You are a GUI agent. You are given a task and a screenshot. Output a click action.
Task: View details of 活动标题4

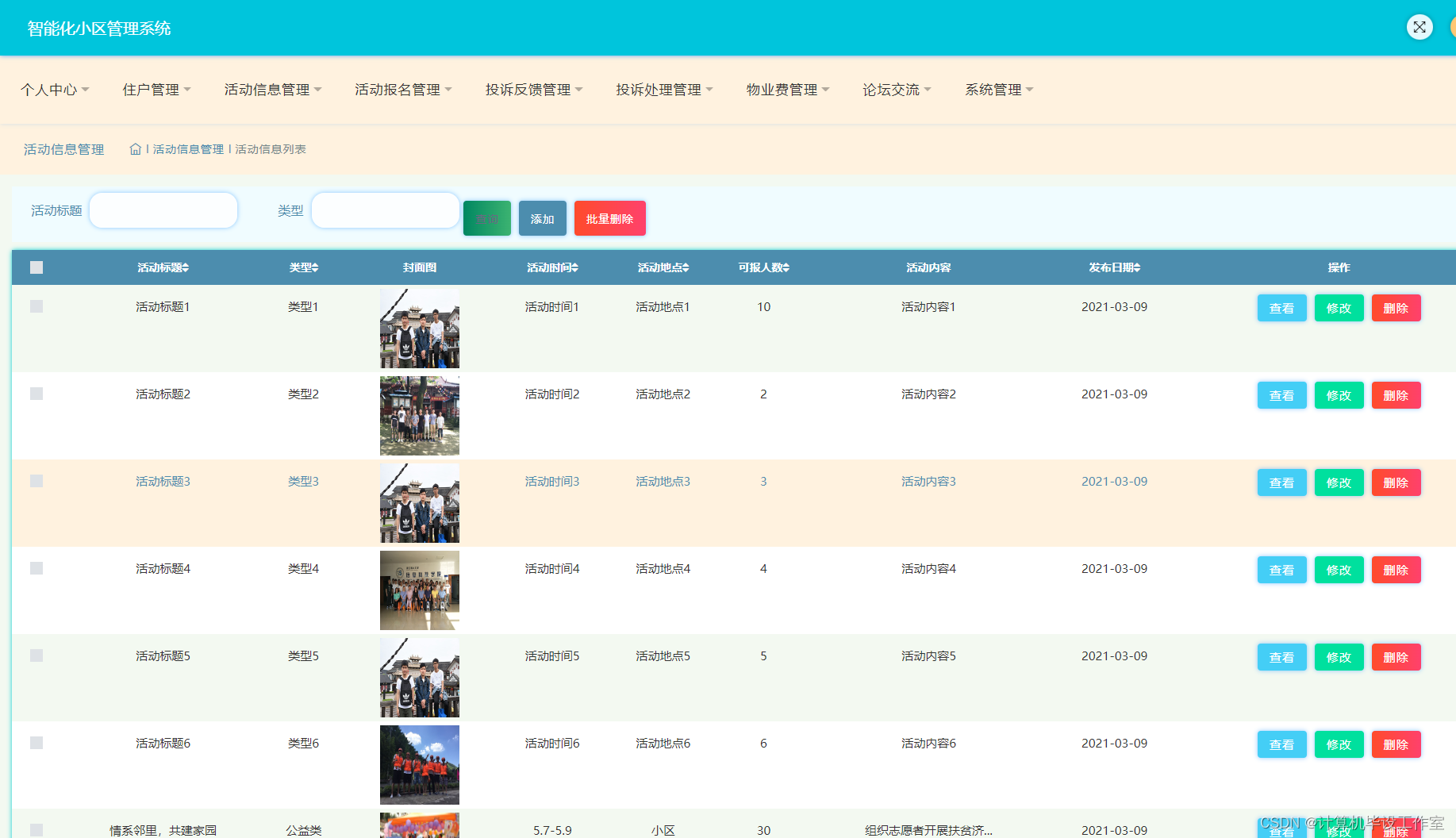1282,570
